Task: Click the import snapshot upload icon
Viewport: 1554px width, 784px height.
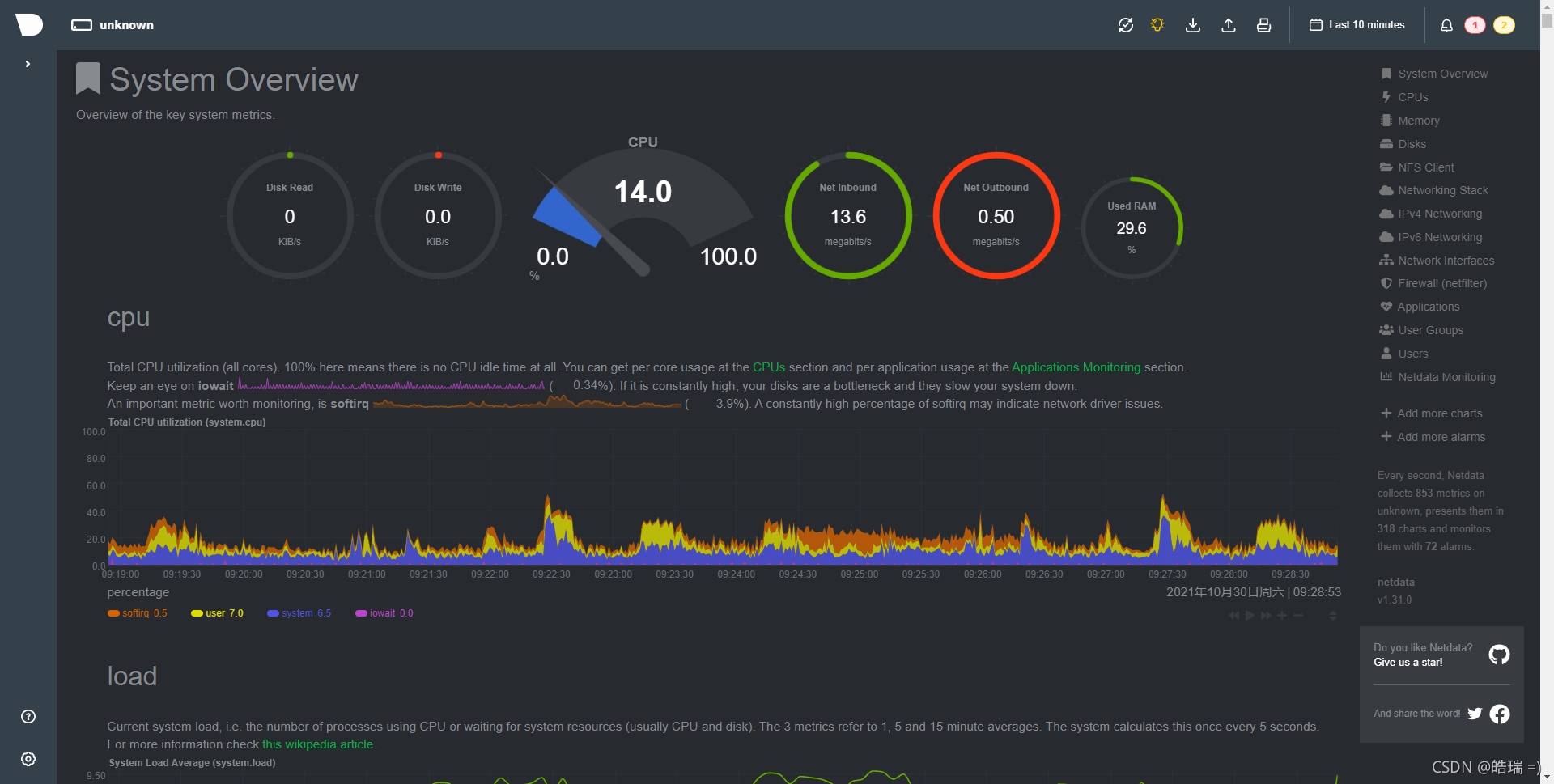Action: [x=1229, y=25]
